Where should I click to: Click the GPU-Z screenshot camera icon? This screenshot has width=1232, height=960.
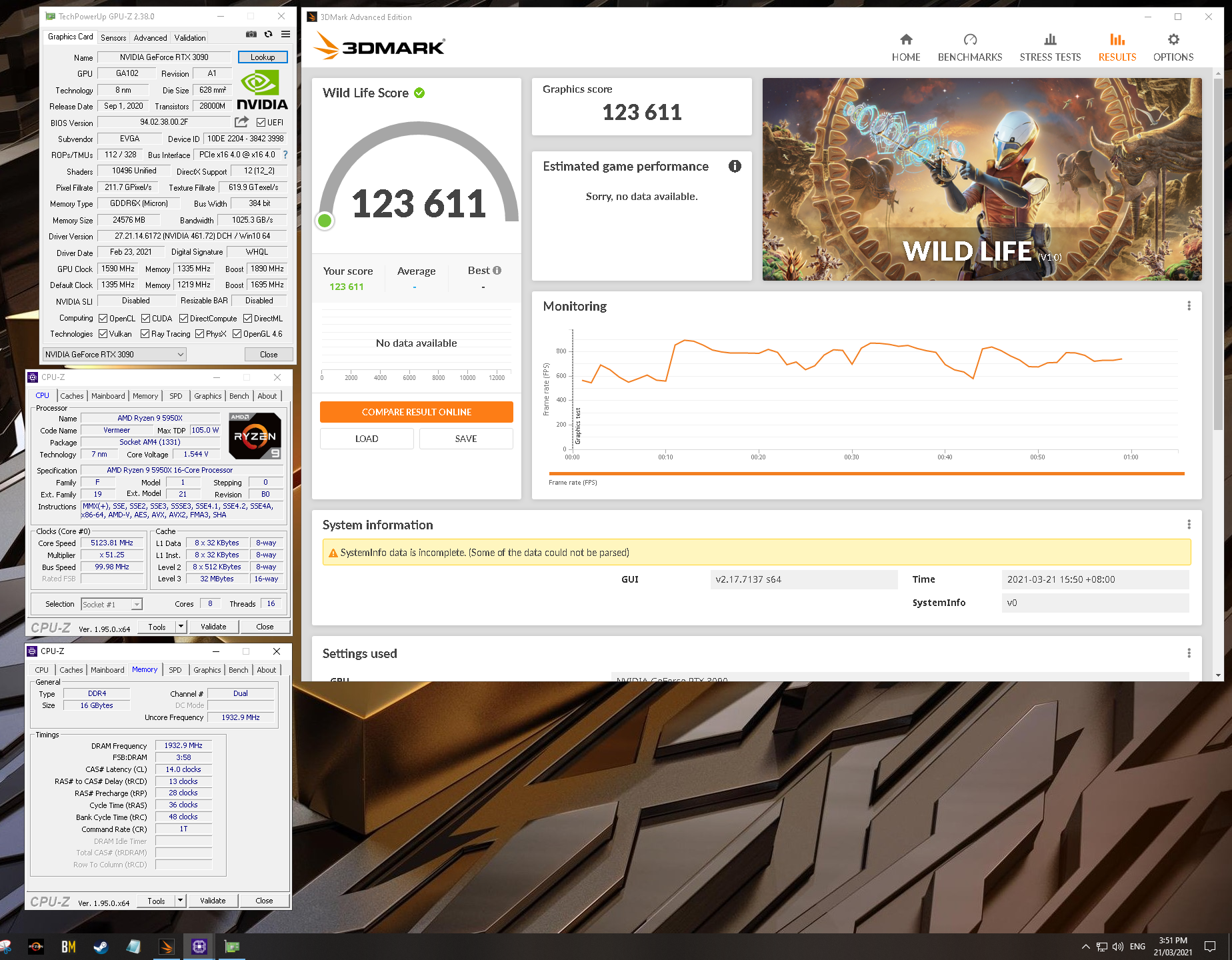(x=251, y=34)
